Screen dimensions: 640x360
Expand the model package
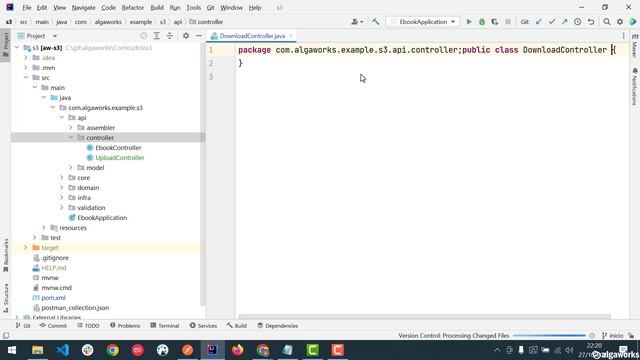click(x=71, y=167)
